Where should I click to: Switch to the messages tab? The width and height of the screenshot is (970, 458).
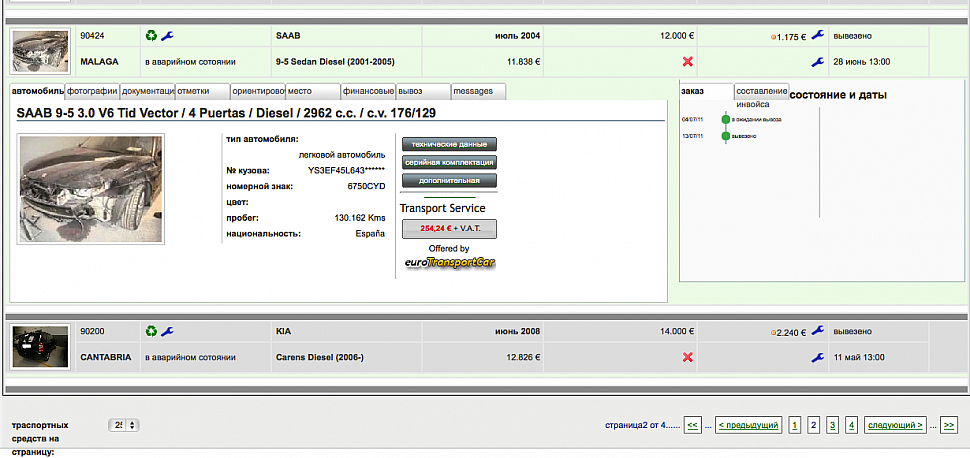pyautogui.click(x=478, y=91)
